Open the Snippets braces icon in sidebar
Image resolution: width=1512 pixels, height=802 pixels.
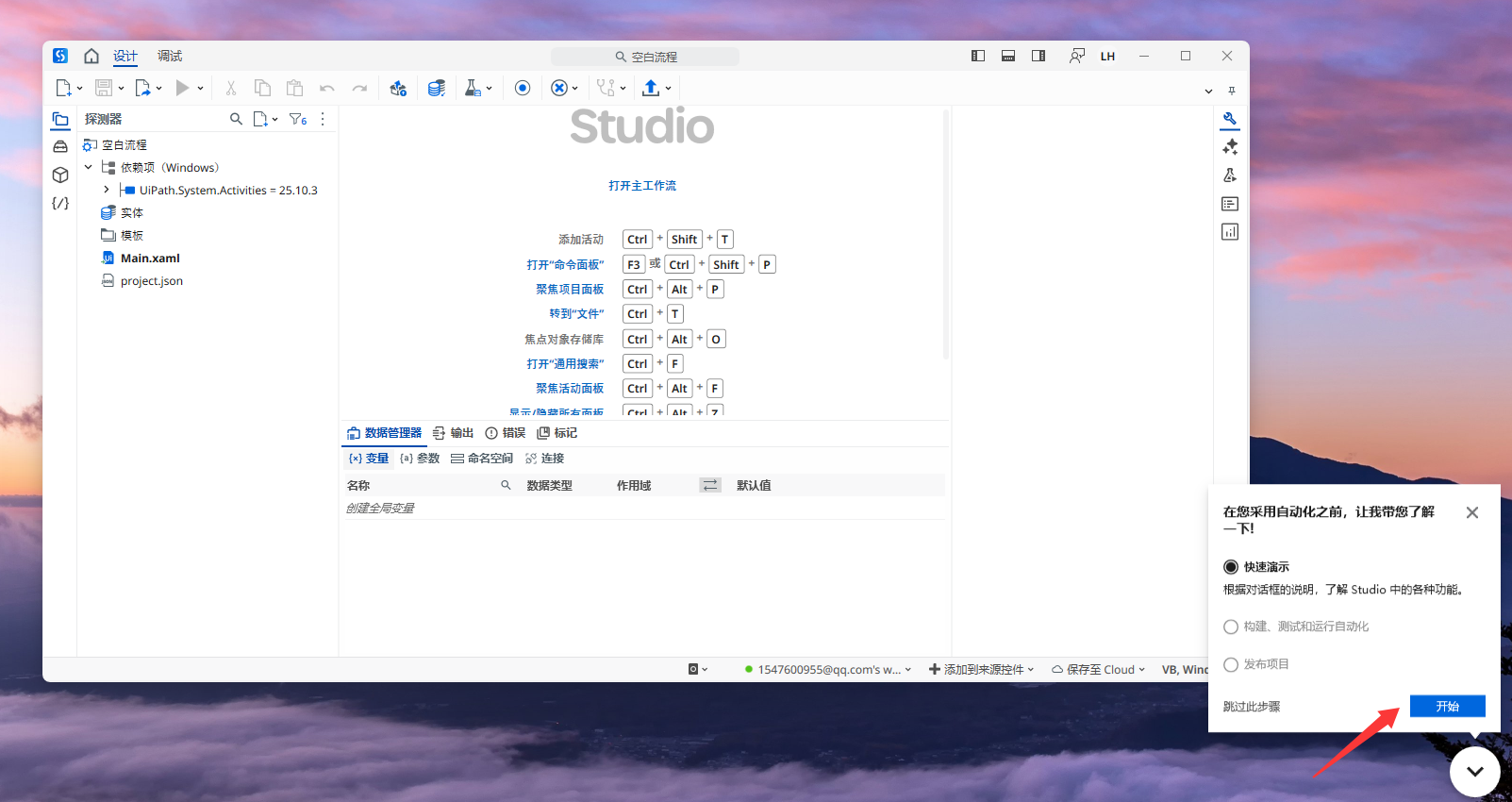60,203
